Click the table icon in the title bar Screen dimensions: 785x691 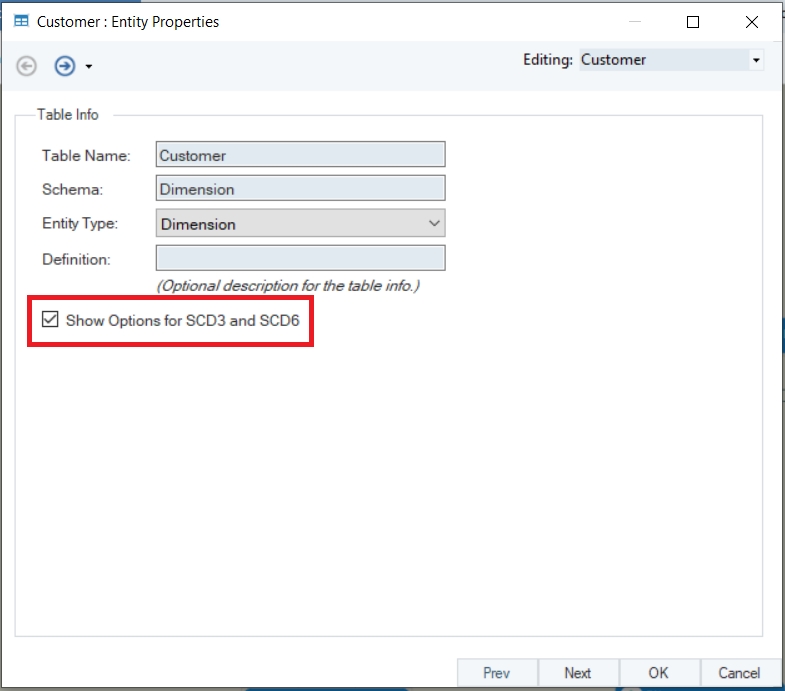click(21, 21)
